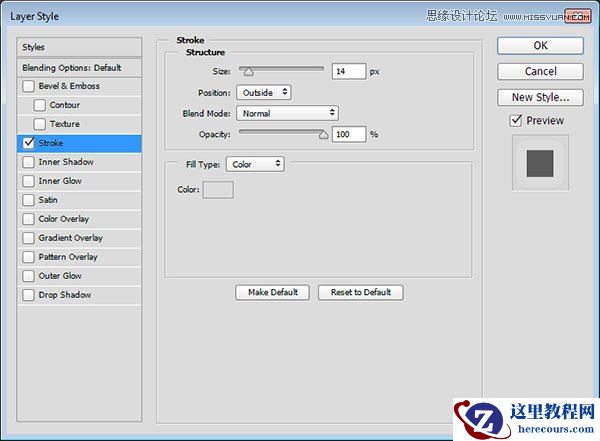Enable the Drop Shadow checkbox

tap(28, 295)
